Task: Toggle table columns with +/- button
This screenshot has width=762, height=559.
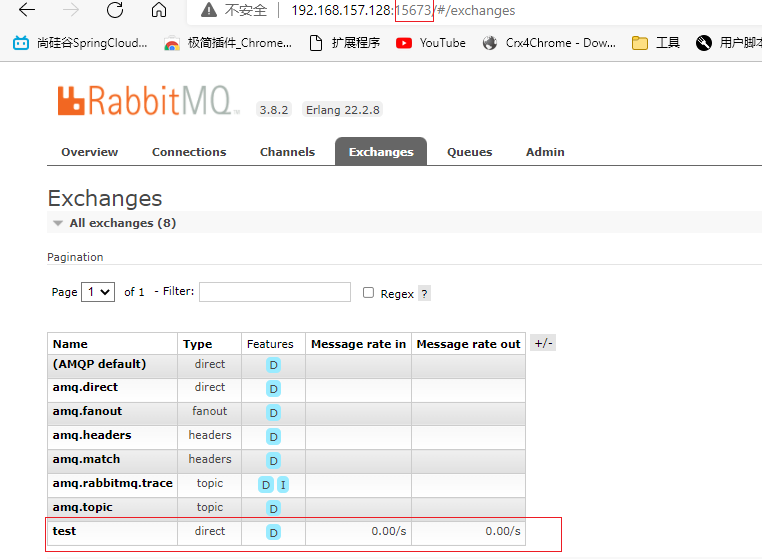Action: pos(543,343)
